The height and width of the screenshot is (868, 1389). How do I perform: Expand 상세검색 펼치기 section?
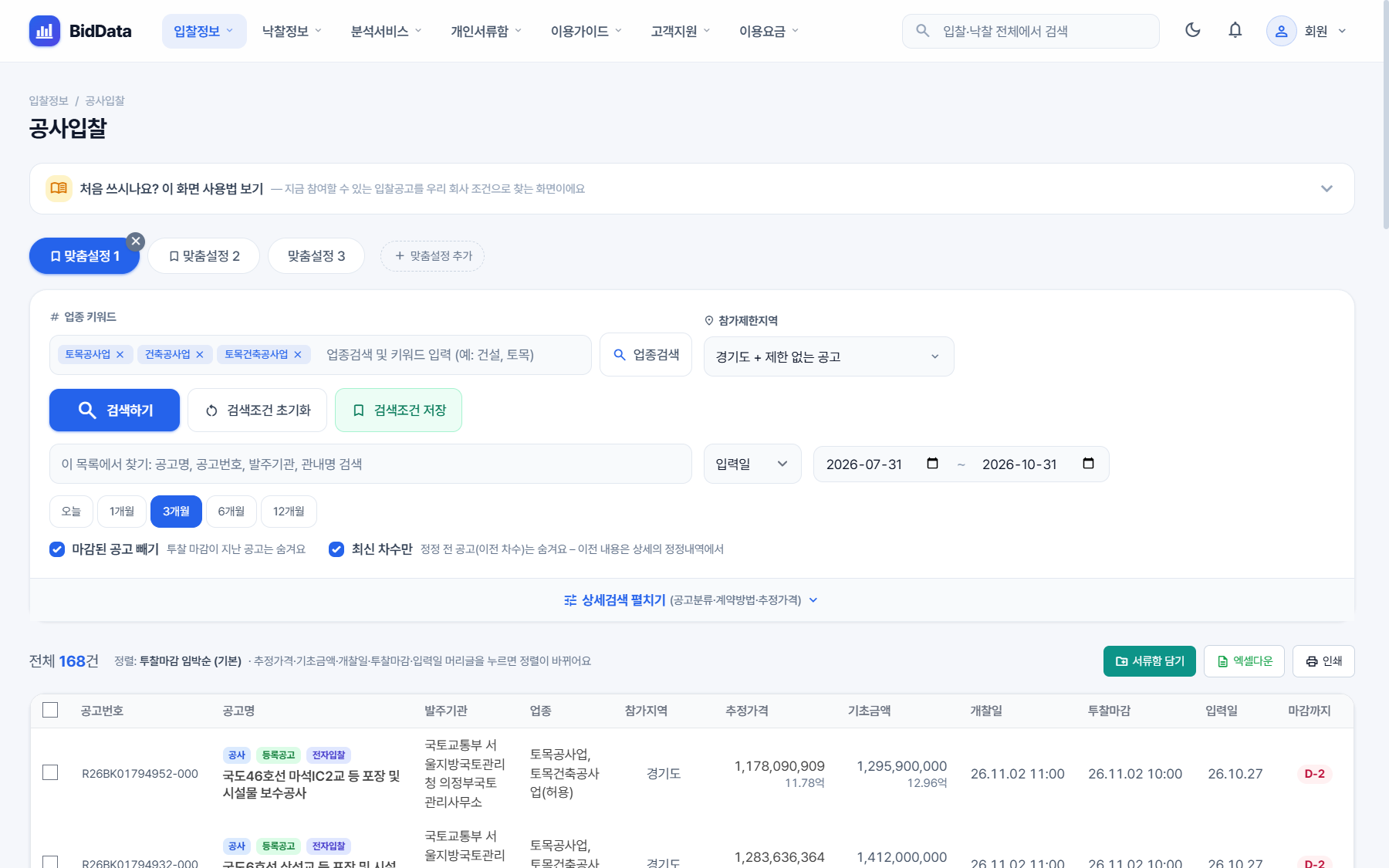click(691, 600)
